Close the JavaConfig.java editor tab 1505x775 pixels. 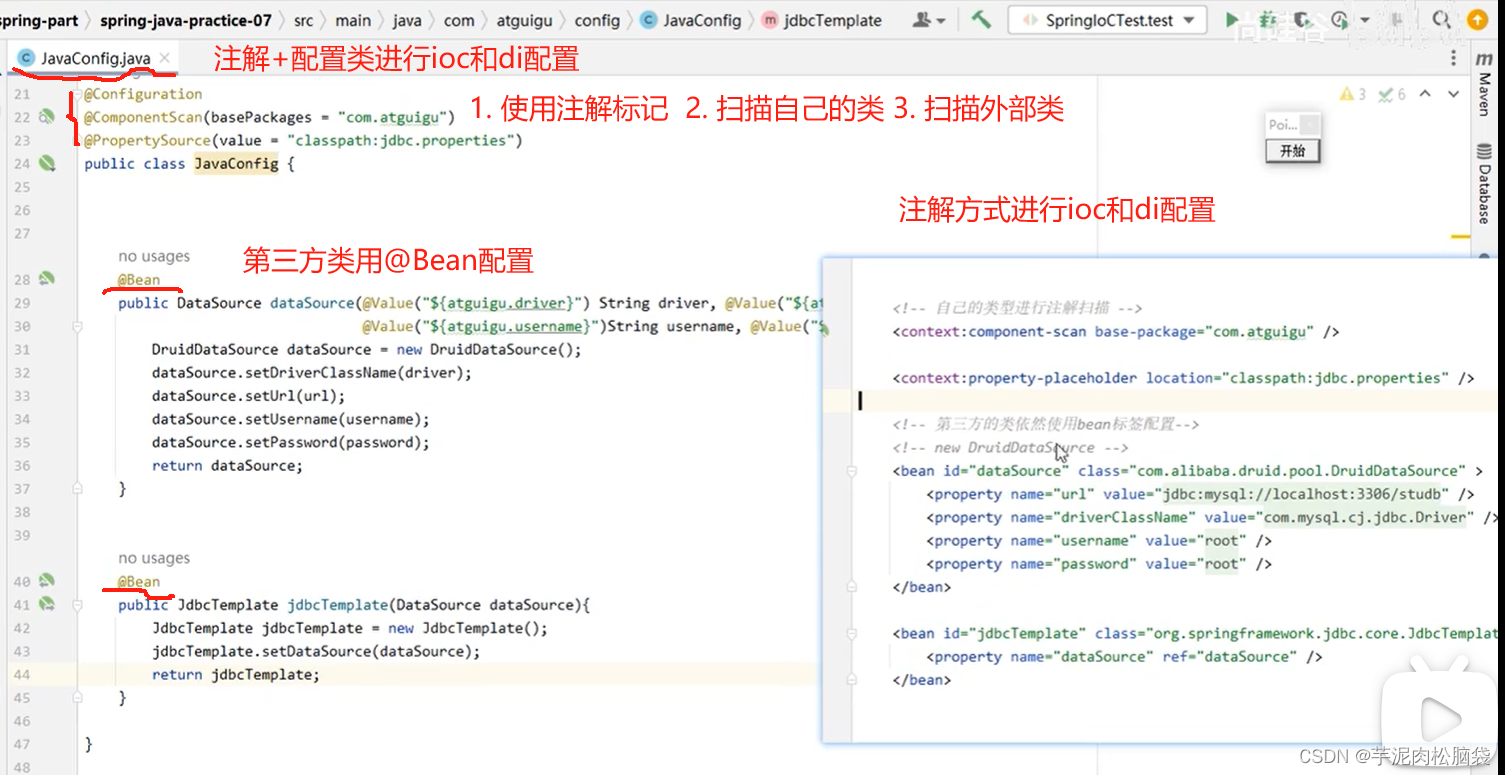click(x=165, y=58)
